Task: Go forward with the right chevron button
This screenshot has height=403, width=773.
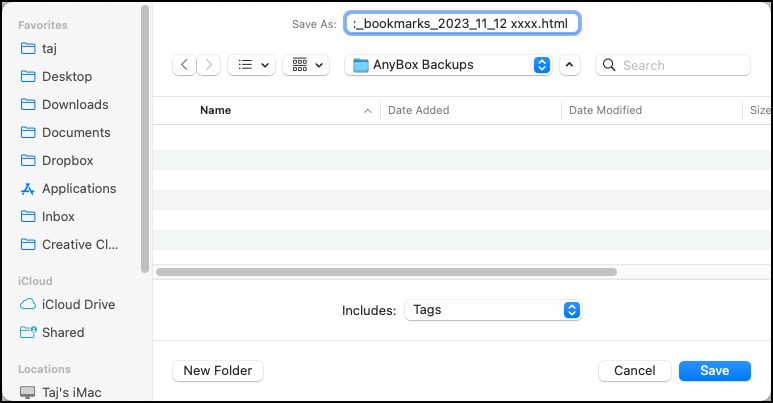Action: point(209,65)
